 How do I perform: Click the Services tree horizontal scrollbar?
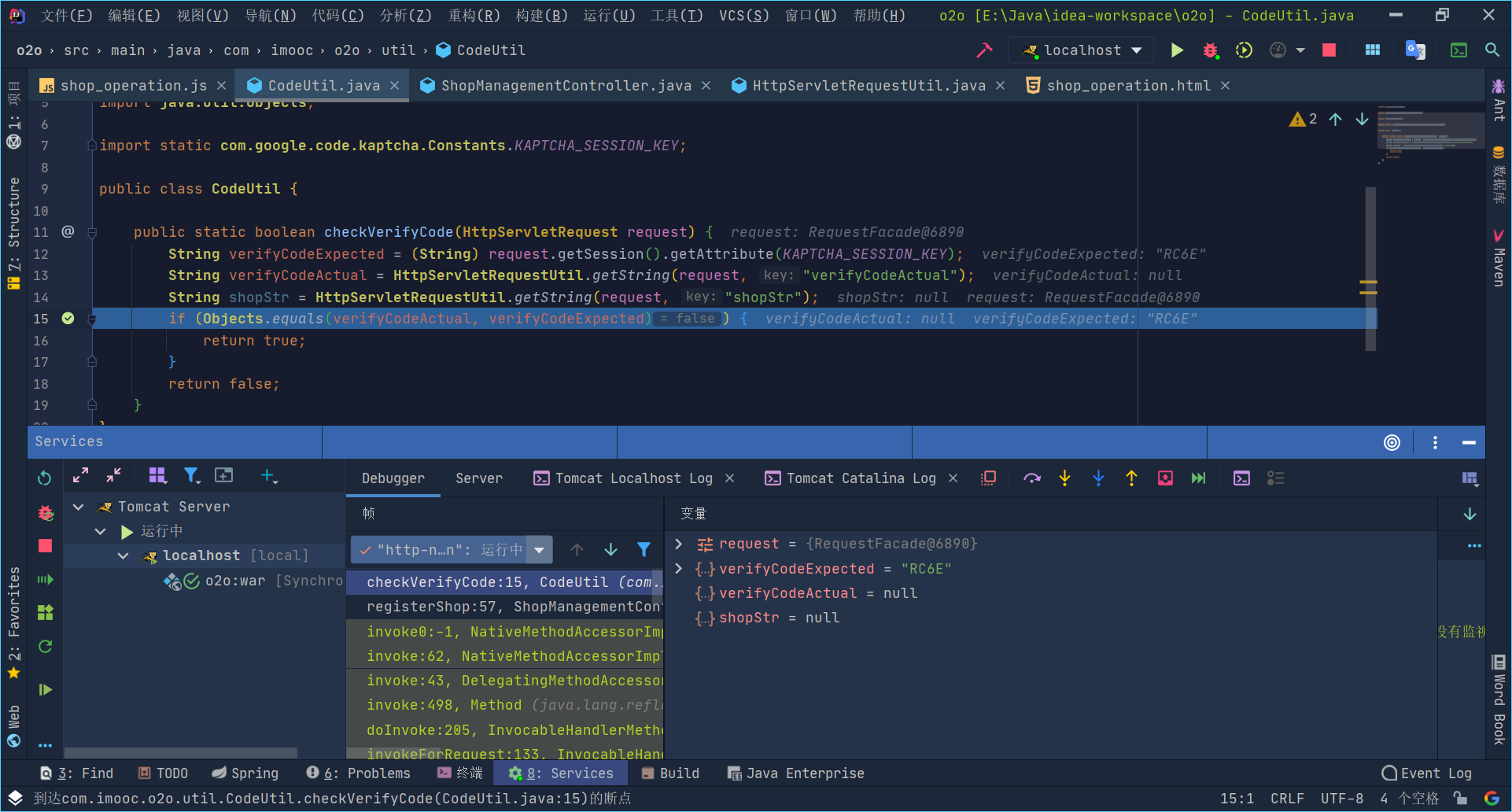pyautogui.click(x=181, y=753)
